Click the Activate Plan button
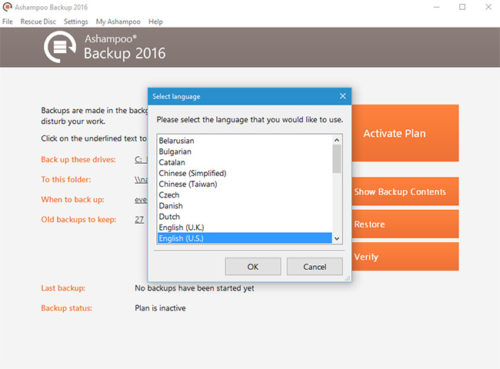This screenshot has width=500, height=369. (405, 133)
